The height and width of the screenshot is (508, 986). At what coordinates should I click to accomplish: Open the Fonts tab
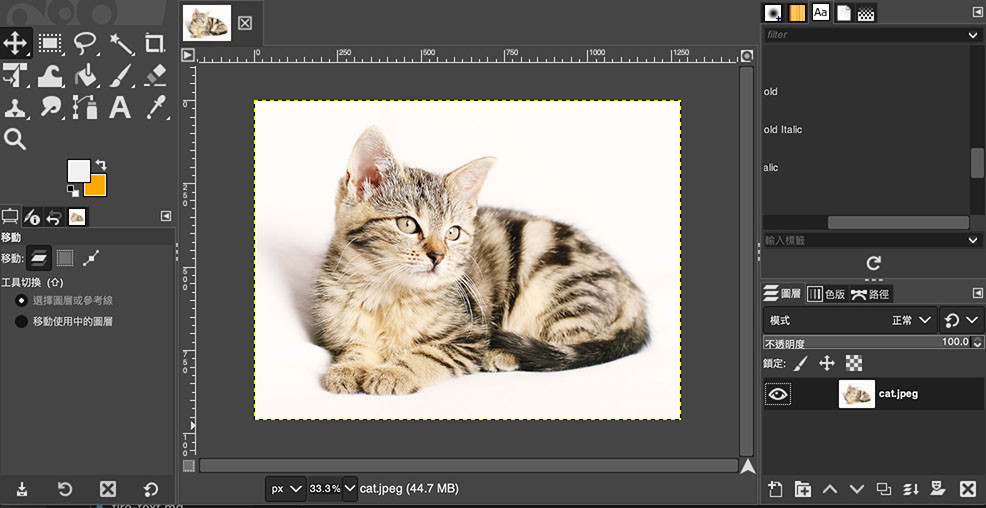821,13
